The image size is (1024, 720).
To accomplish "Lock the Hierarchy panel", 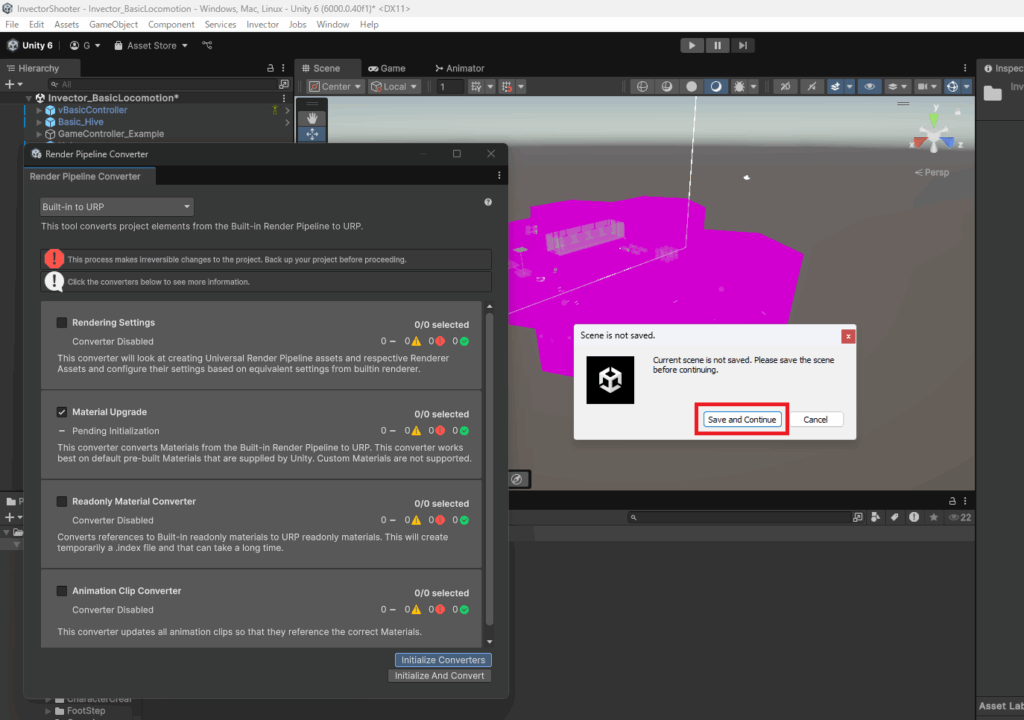I will pyautogui.click(x=270, y=68).
